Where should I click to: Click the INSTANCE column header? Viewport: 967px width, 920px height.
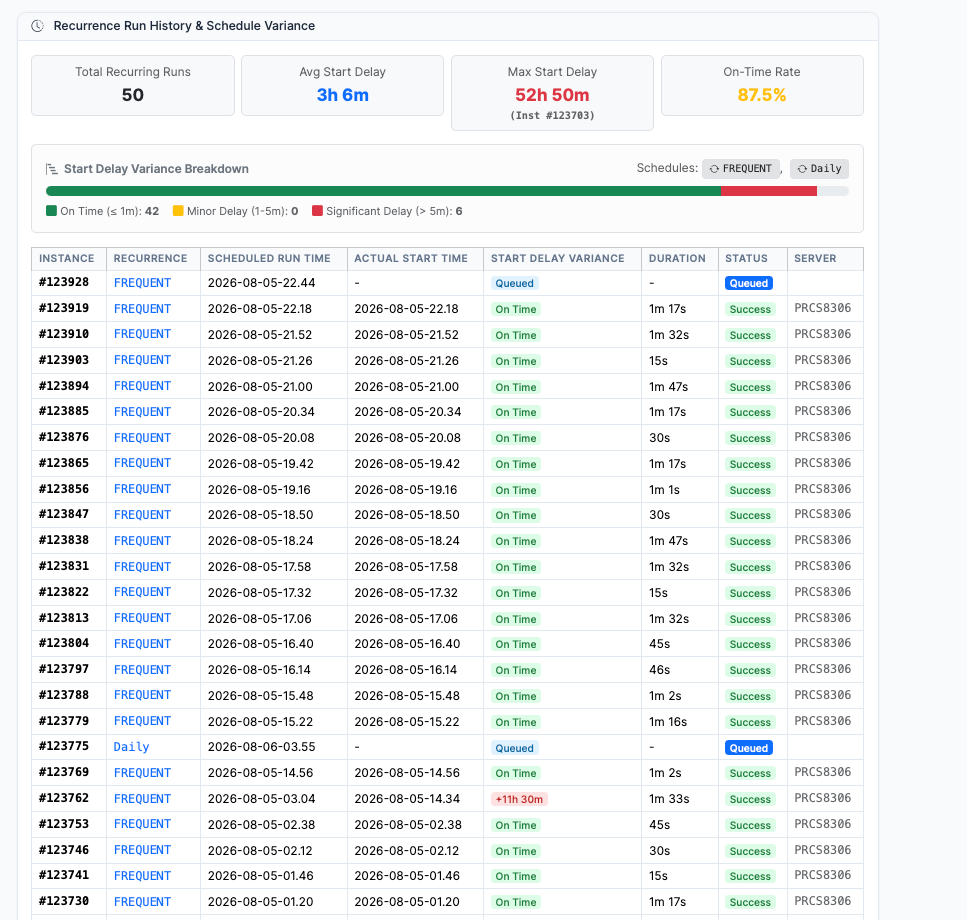coord(67,258)
